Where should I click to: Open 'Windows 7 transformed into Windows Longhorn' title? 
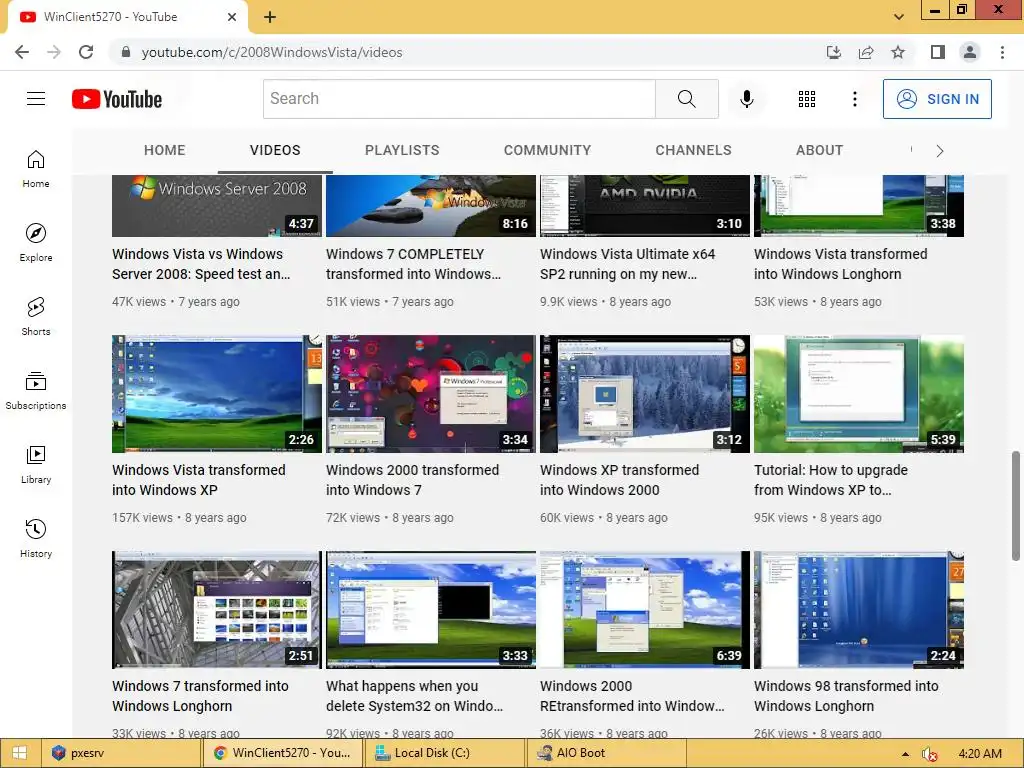[200, 696]
